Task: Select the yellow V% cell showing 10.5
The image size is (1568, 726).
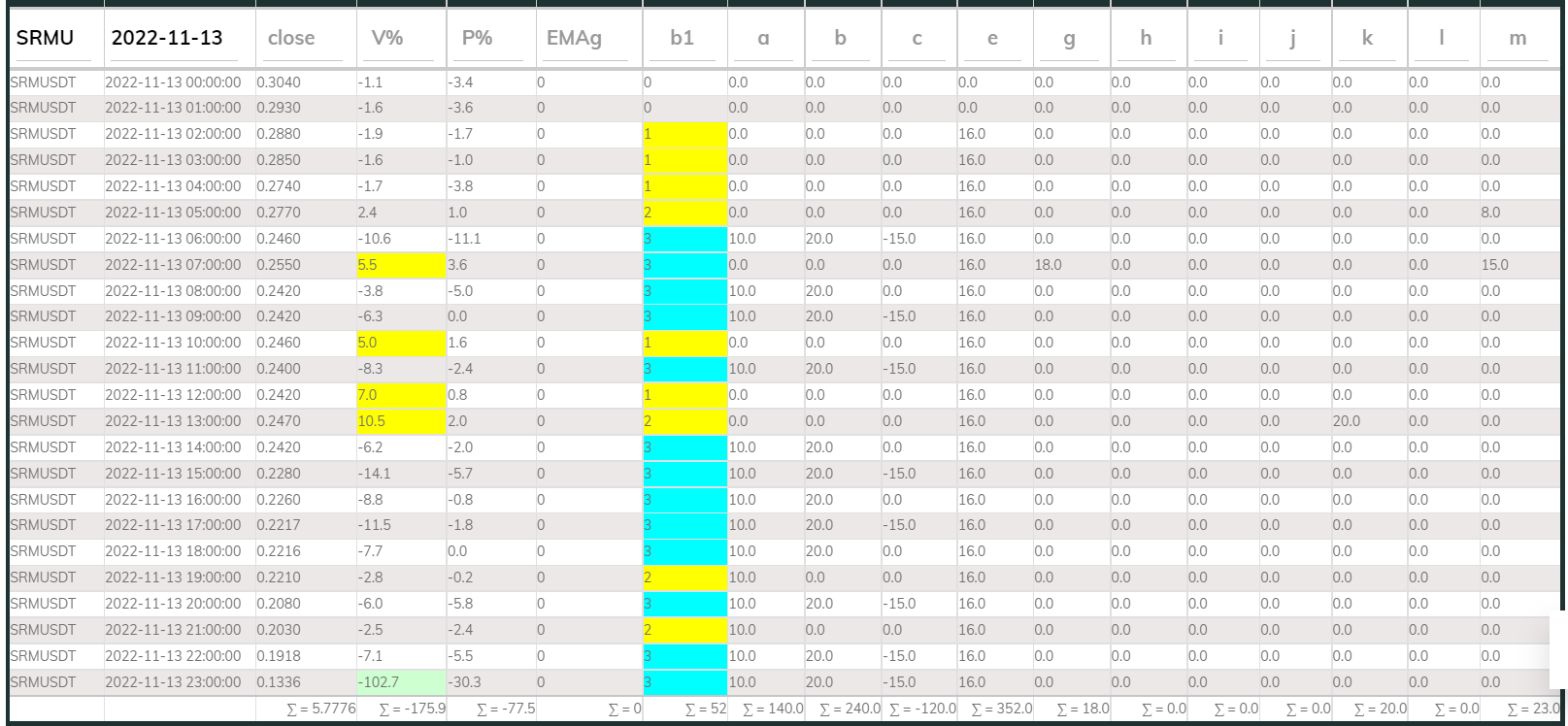Action: 400,421
